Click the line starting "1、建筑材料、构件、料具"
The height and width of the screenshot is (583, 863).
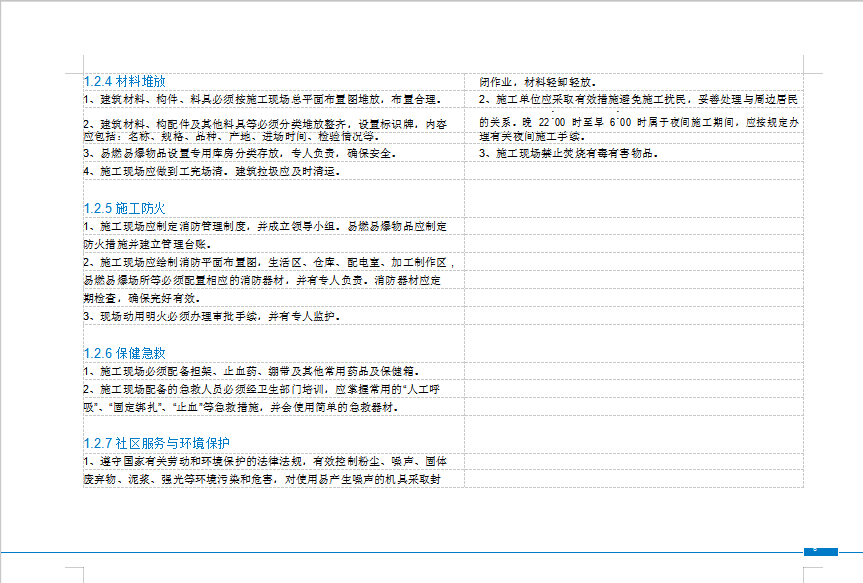263,100
